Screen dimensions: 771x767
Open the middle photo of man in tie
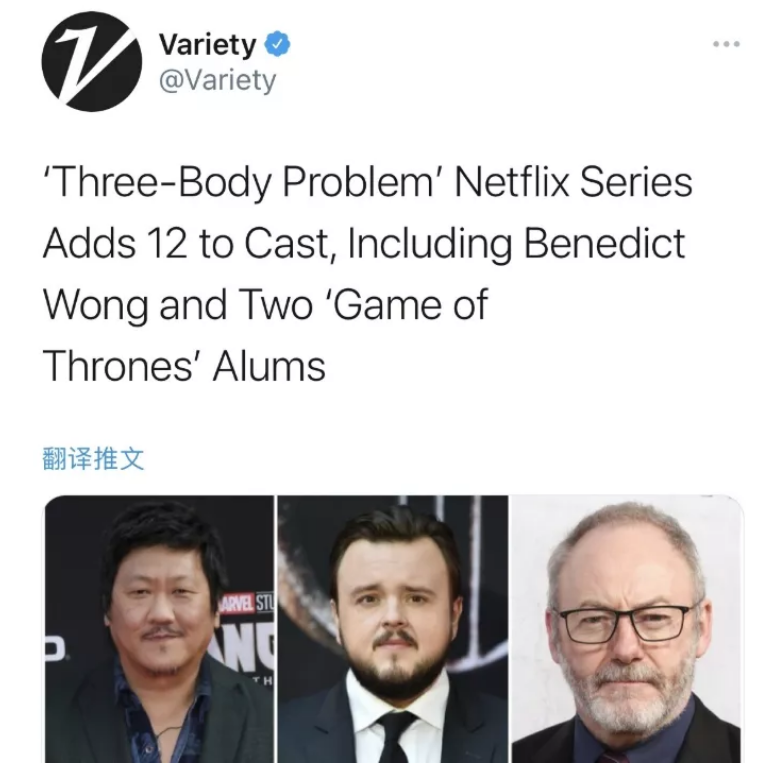pos(392,629)
